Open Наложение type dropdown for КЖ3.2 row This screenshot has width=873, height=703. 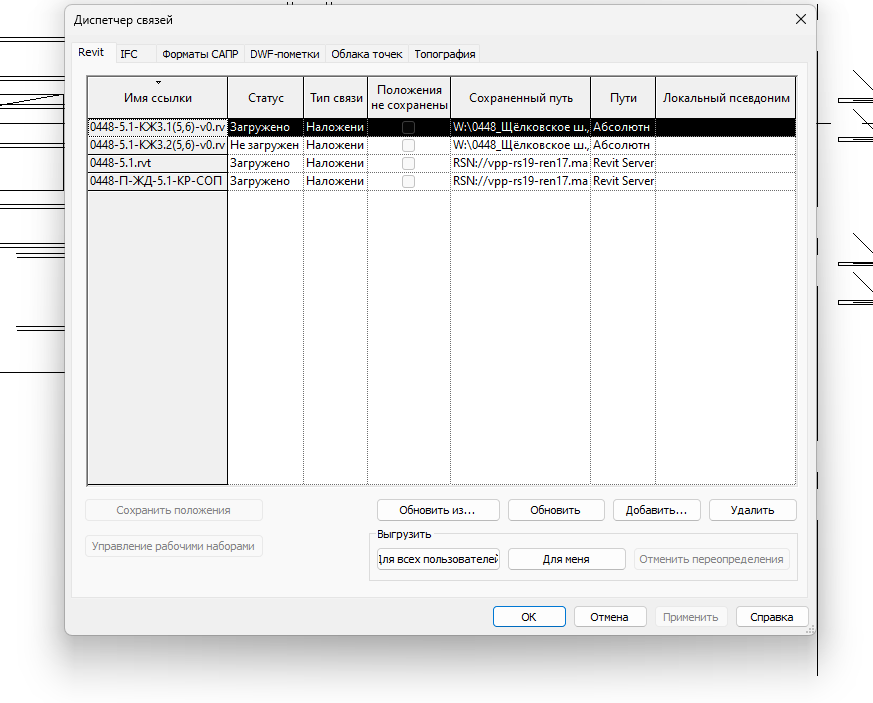click(x=336, y=145)
